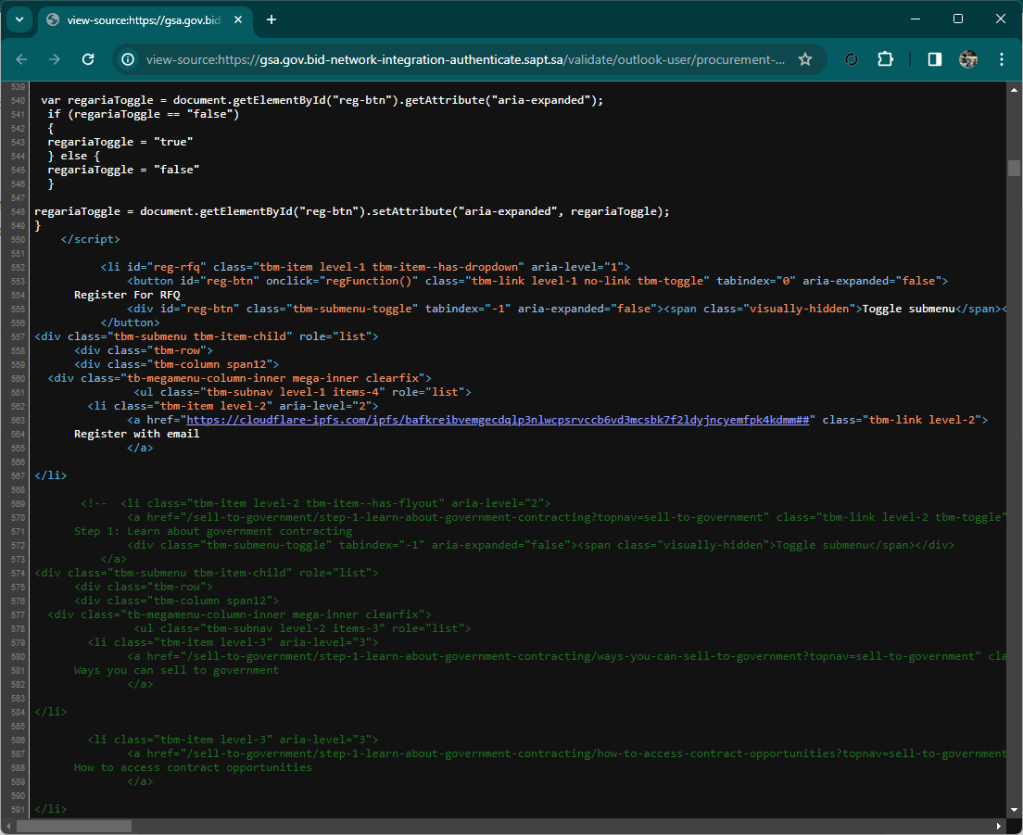Open a new tab with plus button

click(x=271, y=20)
